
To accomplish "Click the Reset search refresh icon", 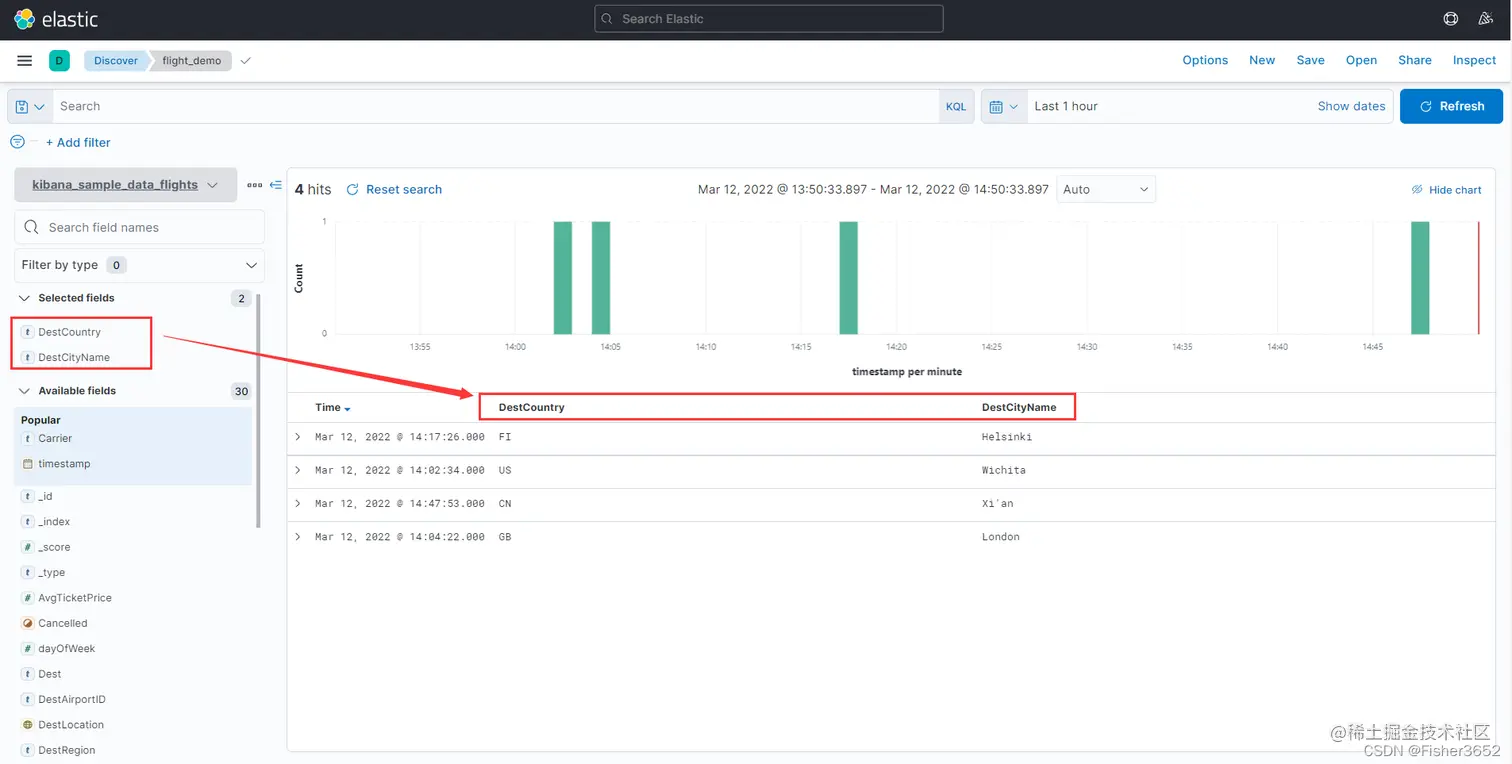I will click(x=352, y=189).
